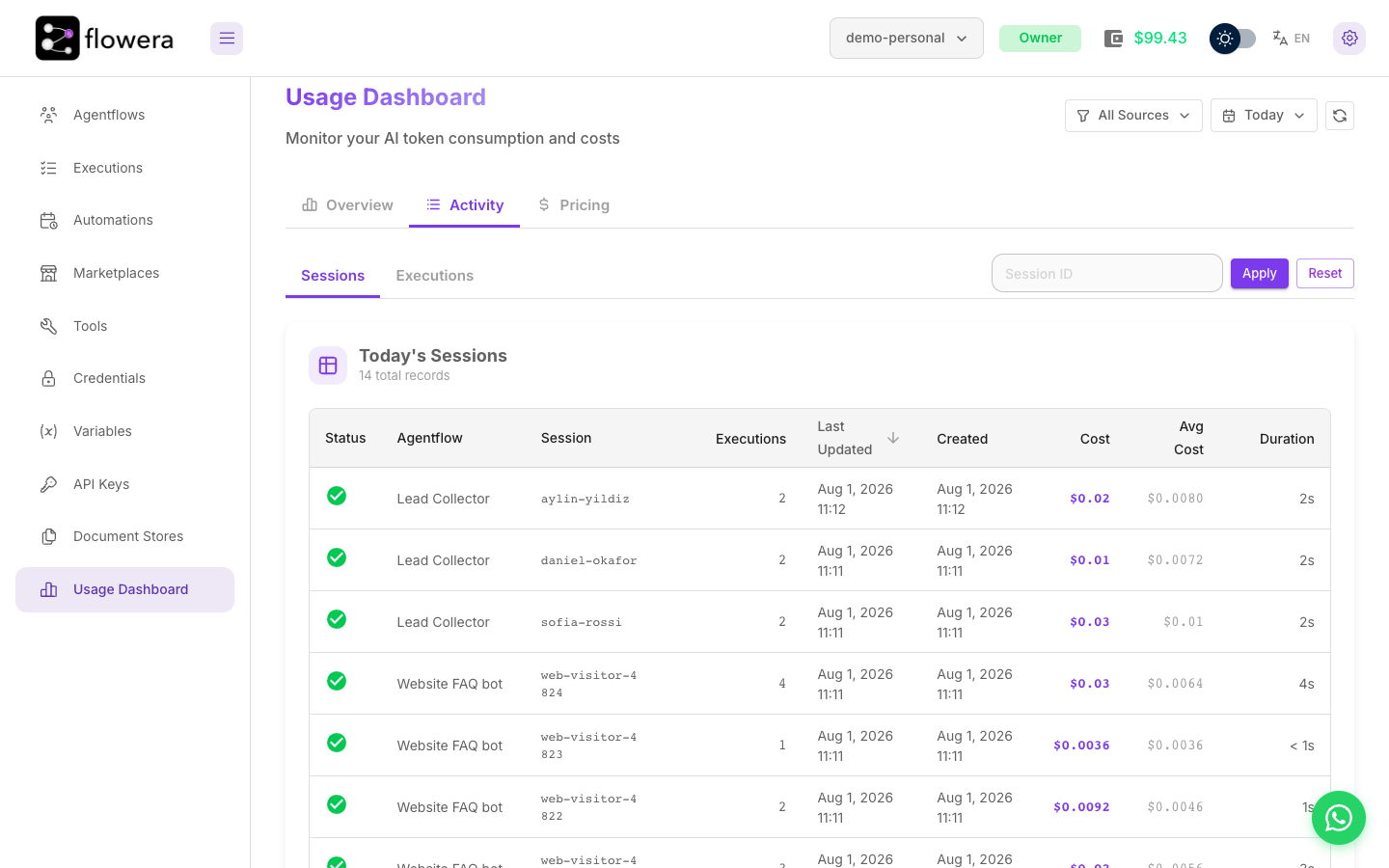Sort by Last Updated arrow
Image resolution: width=1389 pixels, height=868 pixels.
click(x=893, y=438)
